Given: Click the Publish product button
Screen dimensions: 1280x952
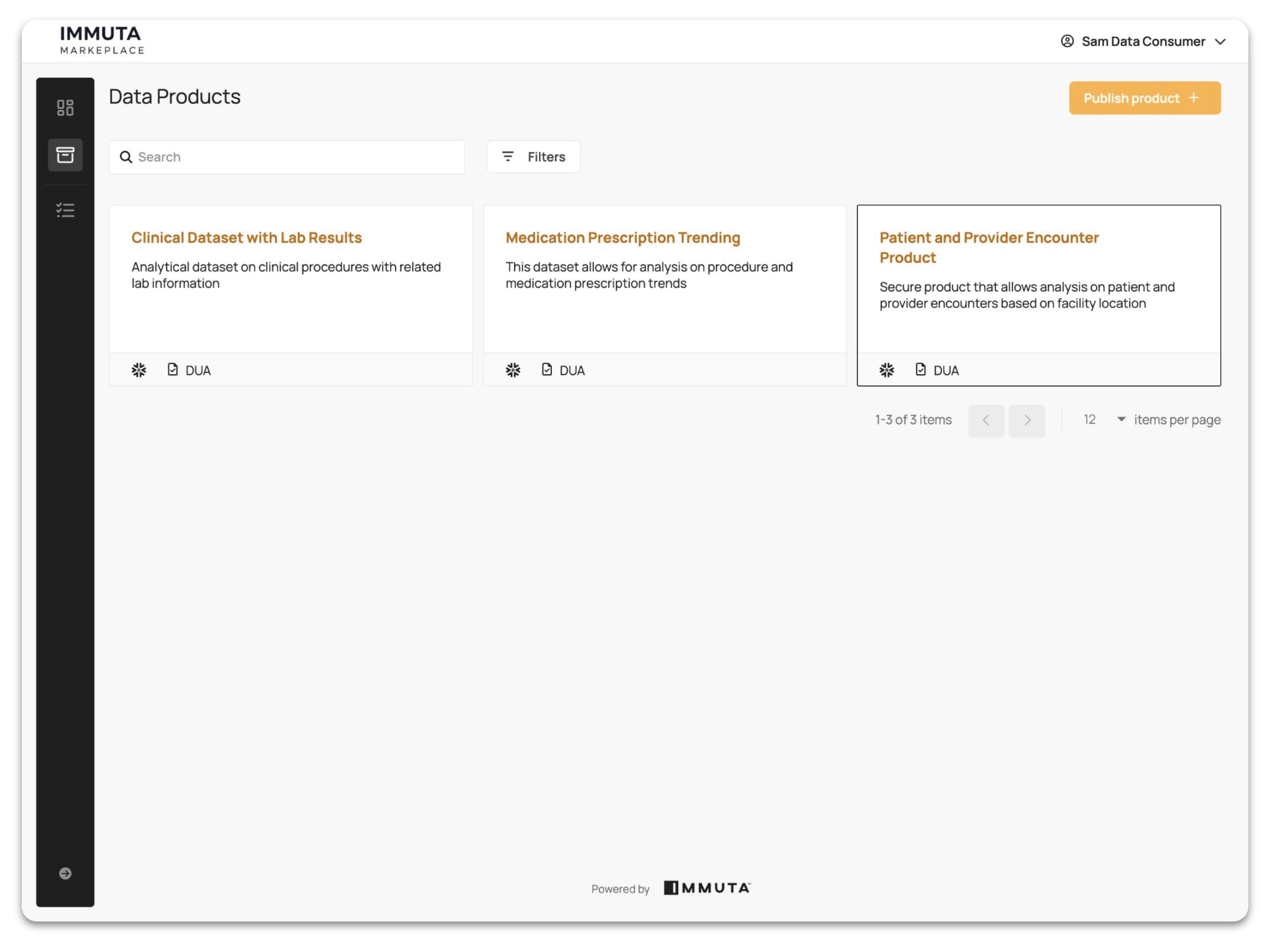Looking at the screenshot, I should tap(1144, 98).
